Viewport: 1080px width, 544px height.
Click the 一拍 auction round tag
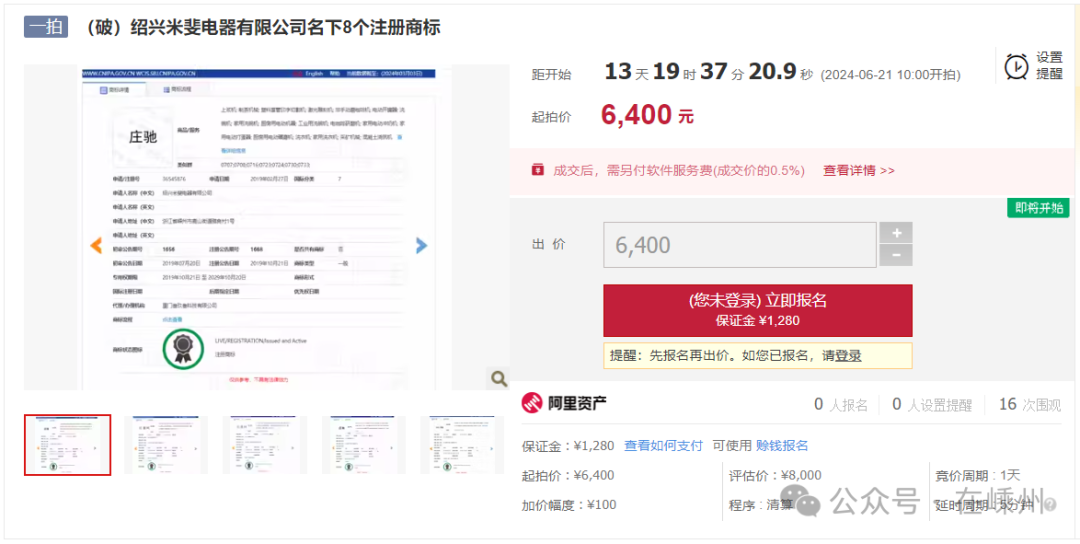(46, 27)
